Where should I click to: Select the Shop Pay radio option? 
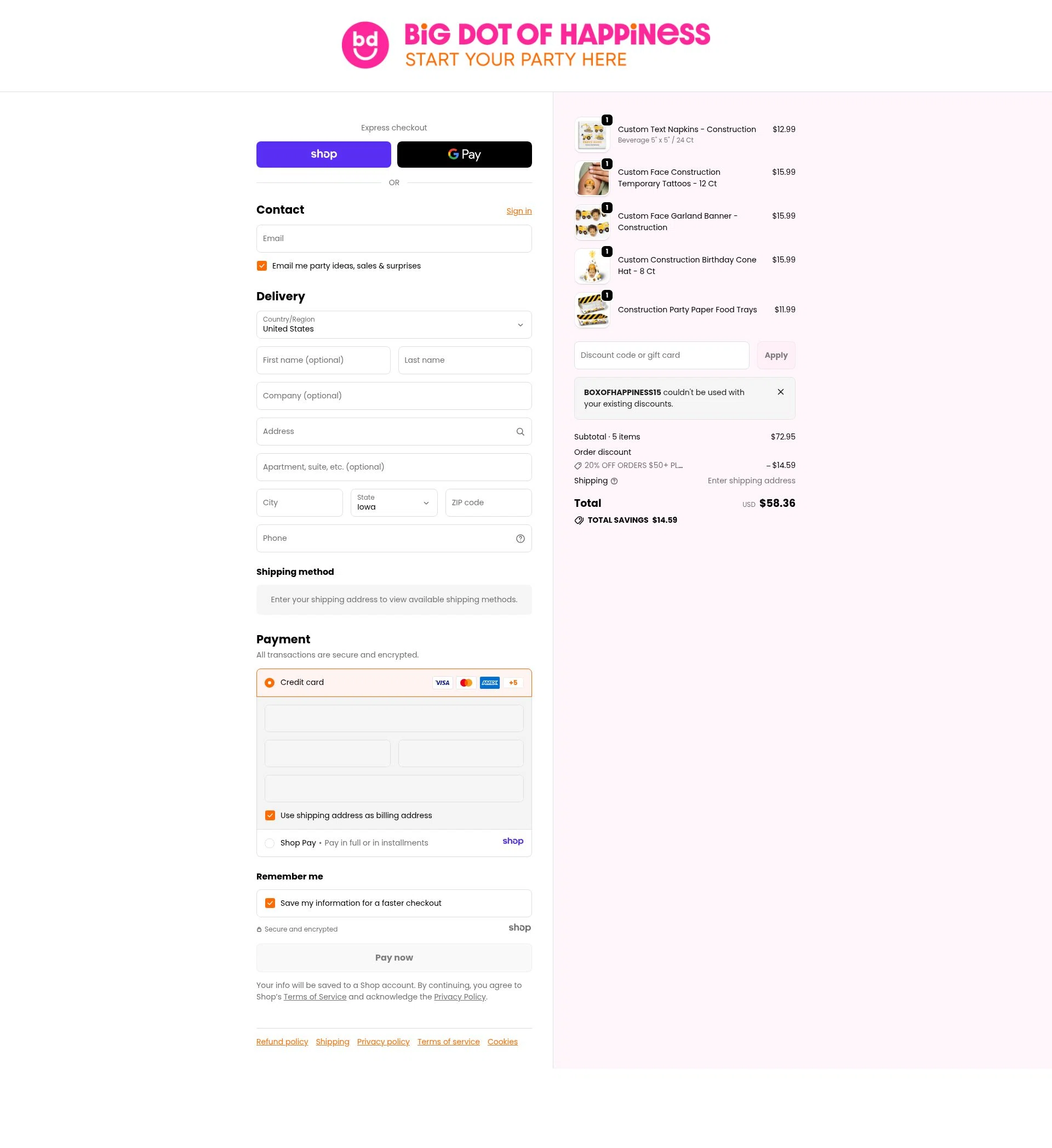[x=269, y=843]
